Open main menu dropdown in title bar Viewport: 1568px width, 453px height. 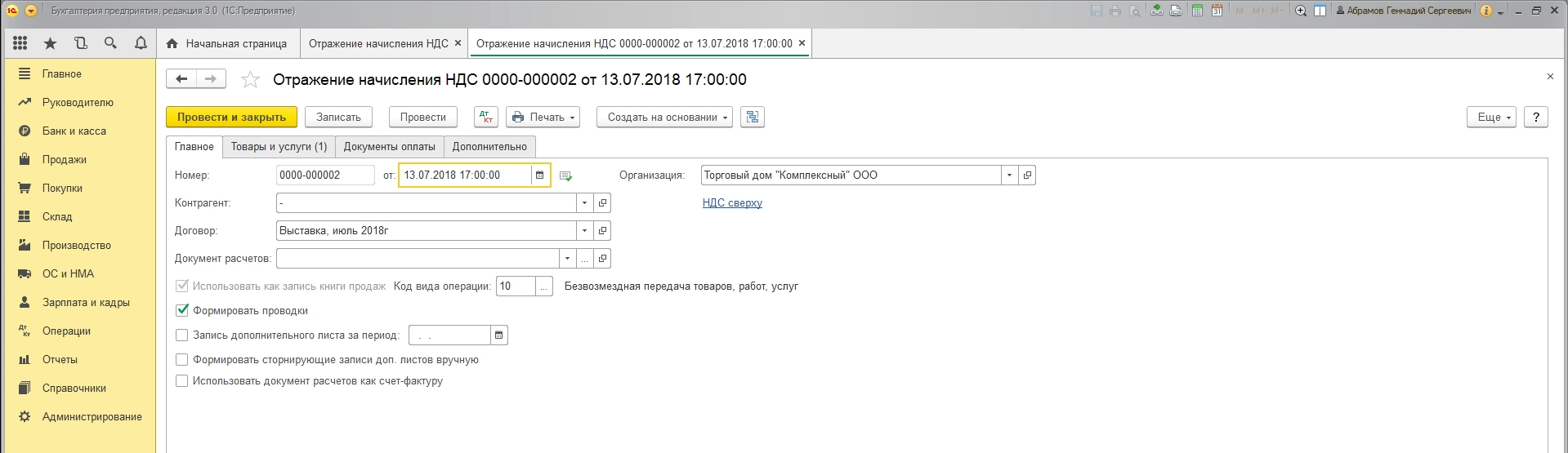pos(31,11)
